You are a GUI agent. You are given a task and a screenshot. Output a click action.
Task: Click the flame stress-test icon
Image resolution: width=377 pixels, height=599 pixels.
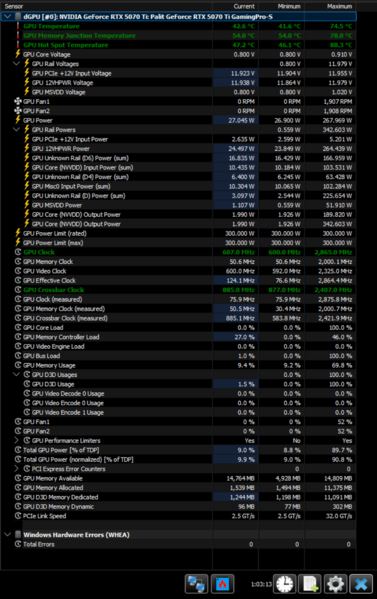(222, 584)
